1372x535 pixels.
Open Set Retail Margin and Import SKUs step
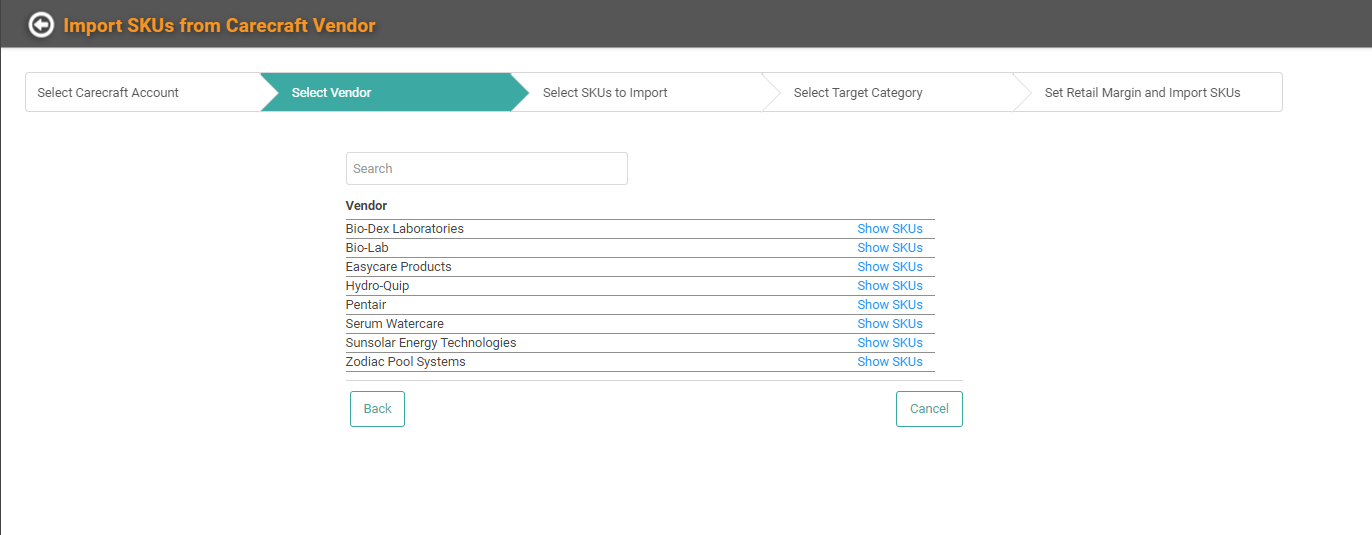pyautogui.click(x=1147, y=92)
